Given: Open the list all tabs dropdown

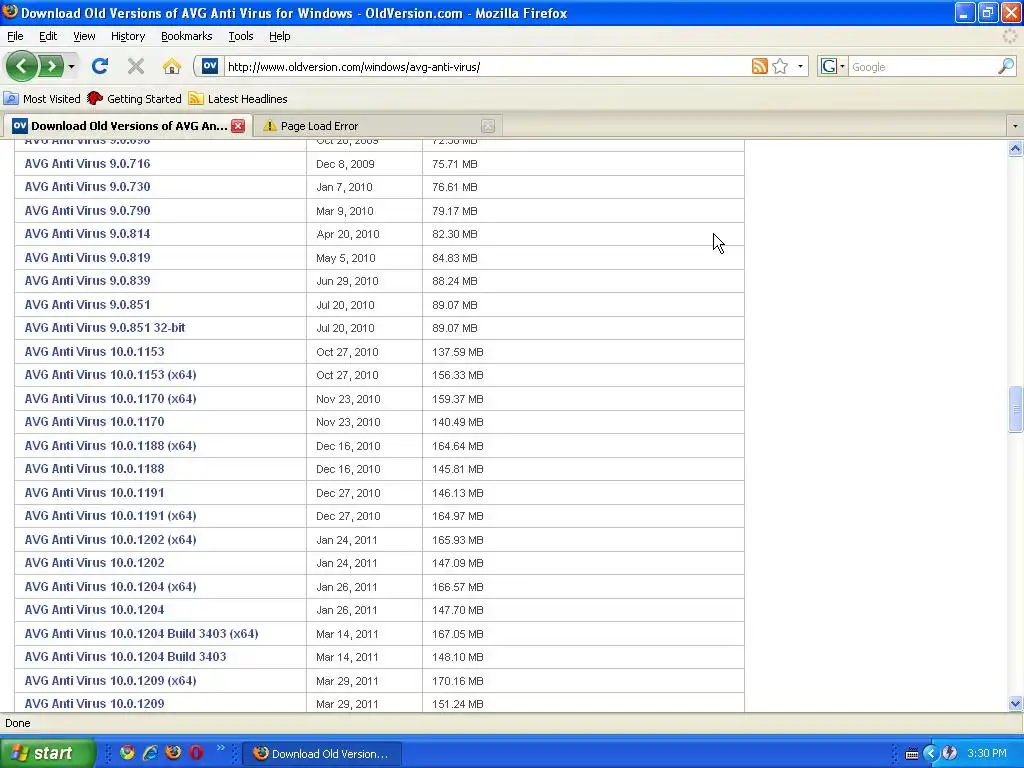Looking at the screenshot, I should (1014, 125).
